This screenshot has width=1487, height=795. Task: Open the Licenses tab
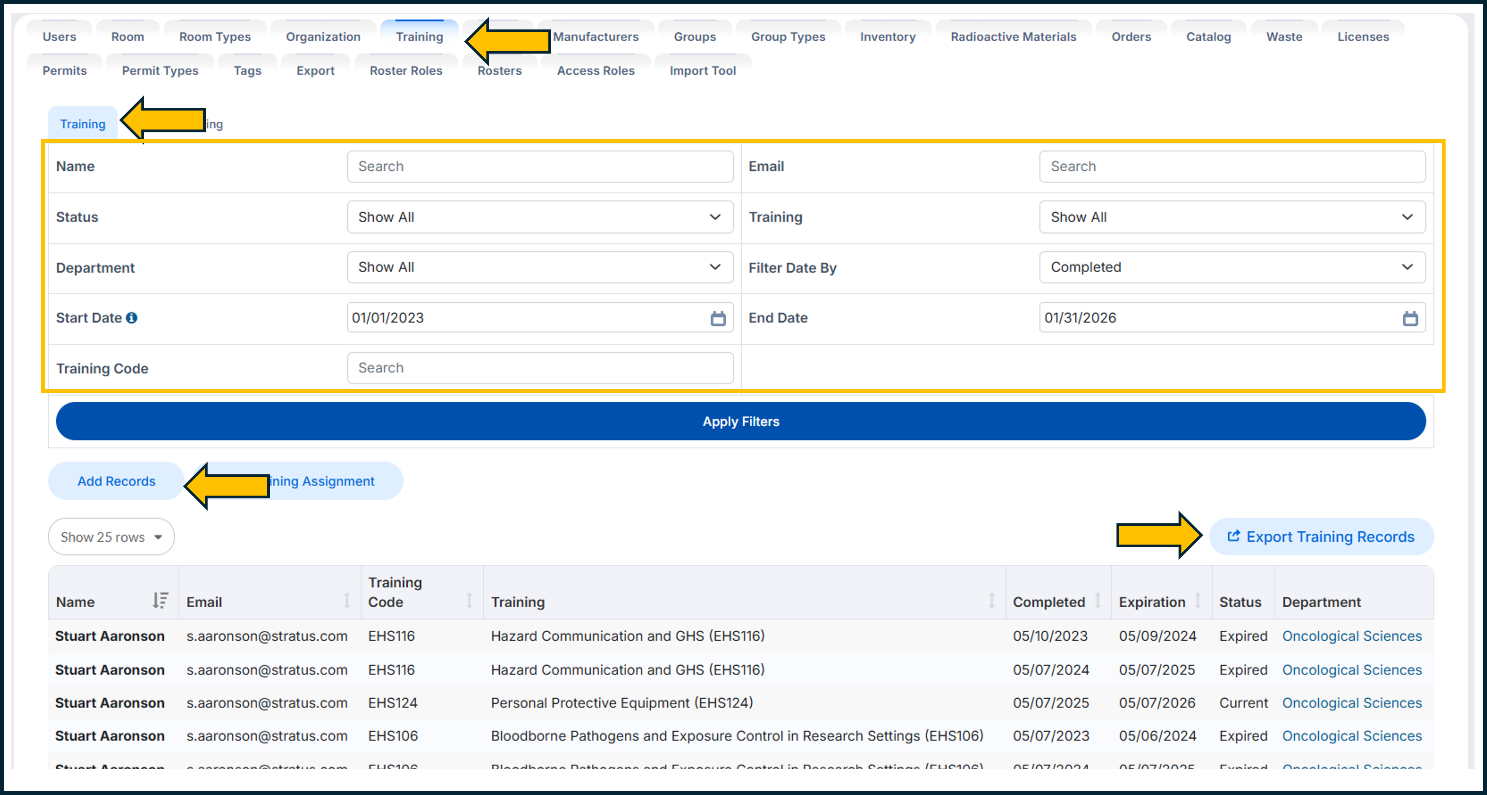[1363, 37]
